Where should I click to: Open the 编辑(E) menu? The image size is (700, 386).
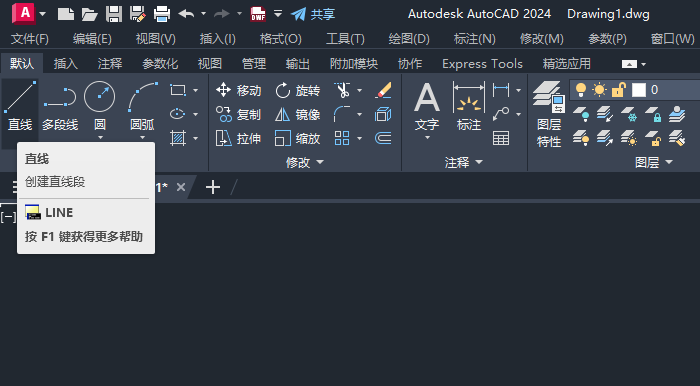tap(92, 39)
